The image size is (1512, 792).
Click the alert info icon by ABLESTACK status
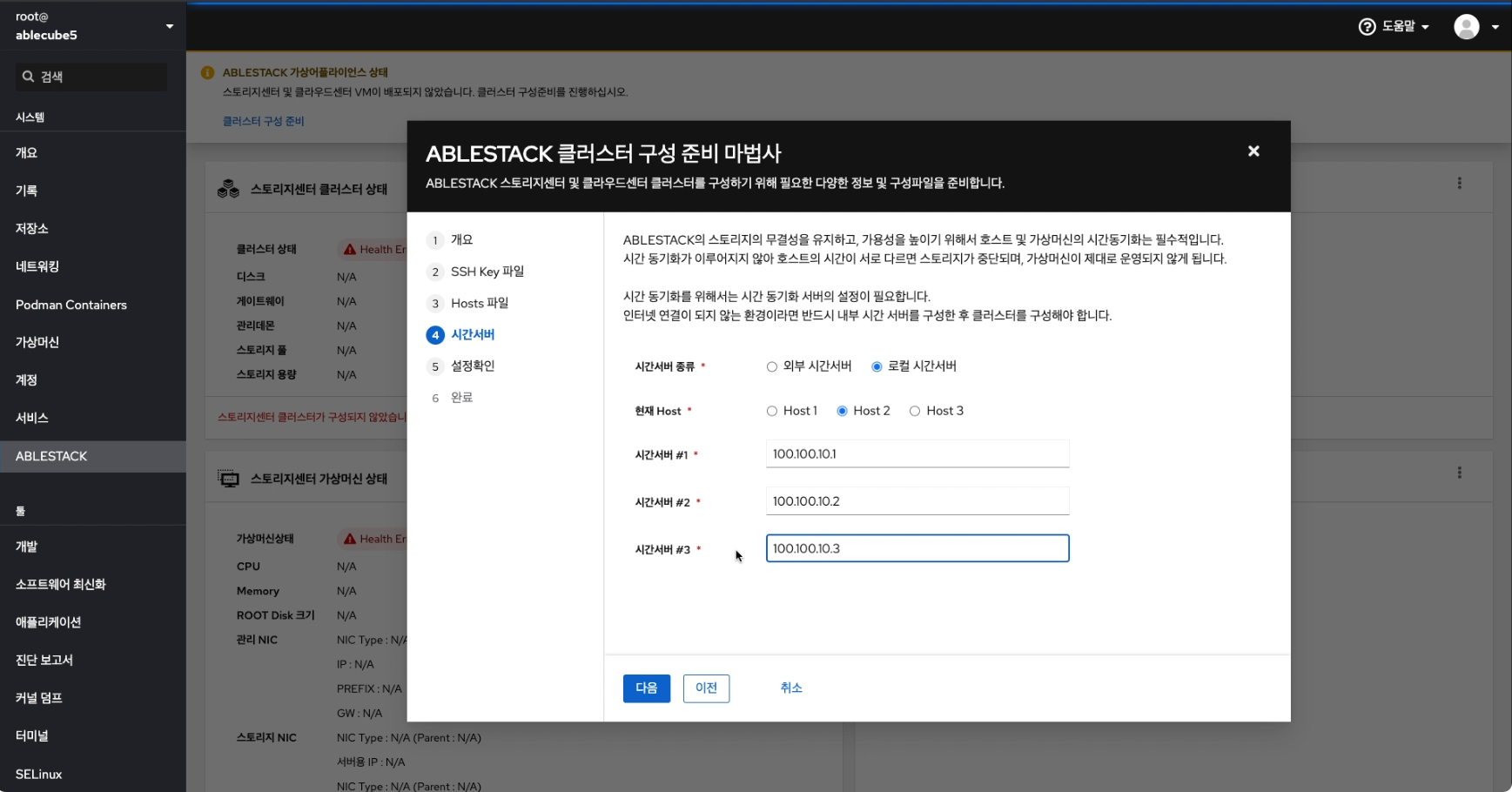point(207,72)
